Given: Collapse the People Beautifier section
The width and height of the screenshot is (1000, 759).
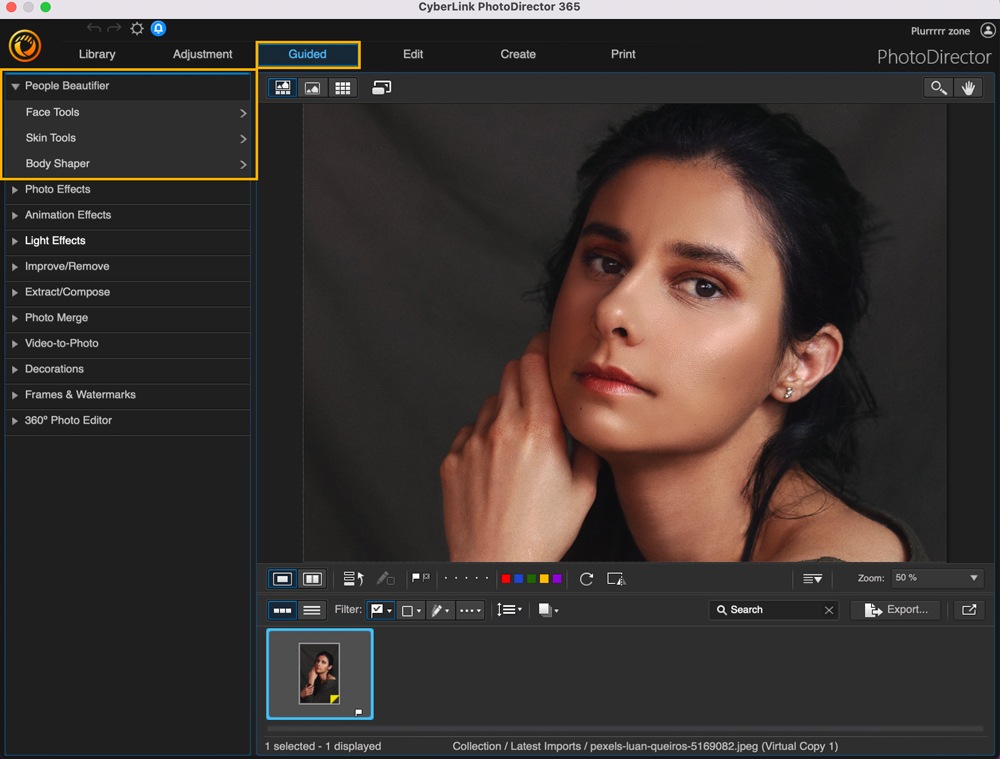Looking at the screenshot, I should [128, 86].
